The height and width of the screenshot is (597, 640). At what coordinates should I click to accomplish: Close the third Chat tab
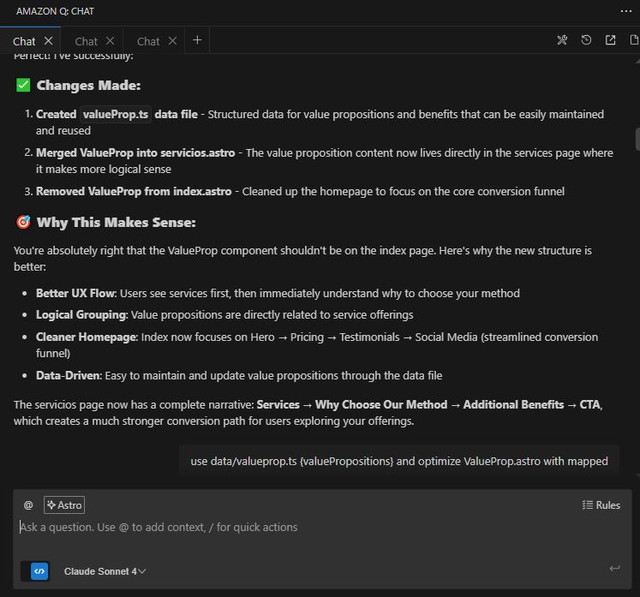pyautogui.click(x=172, y=41)
